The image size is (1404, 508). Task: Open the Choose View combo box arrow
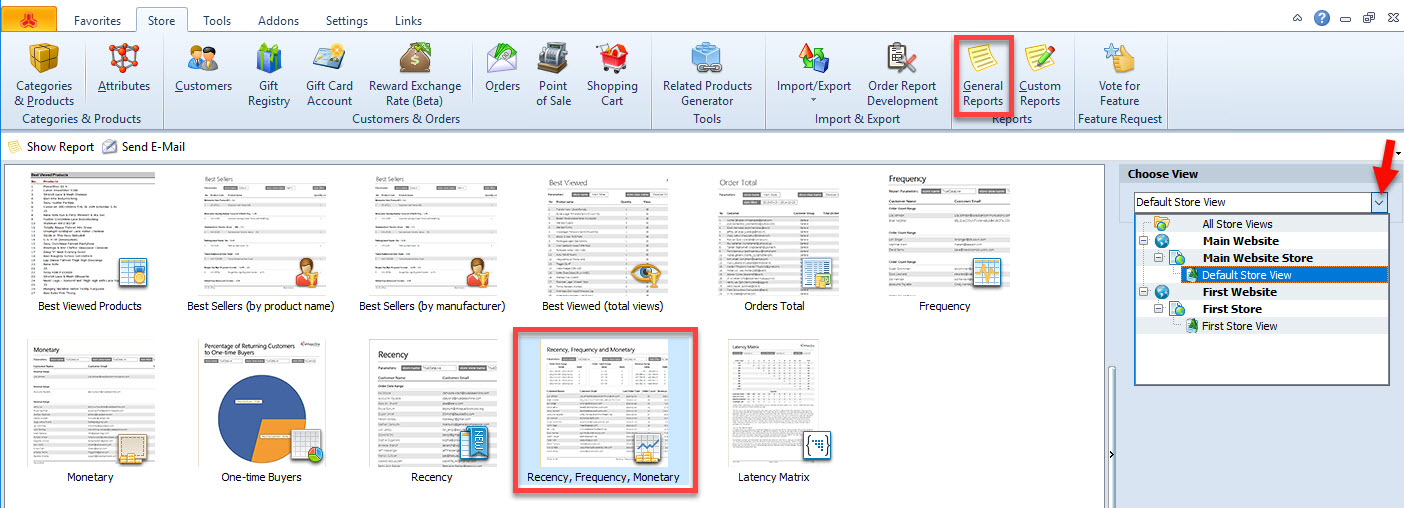1380,202
